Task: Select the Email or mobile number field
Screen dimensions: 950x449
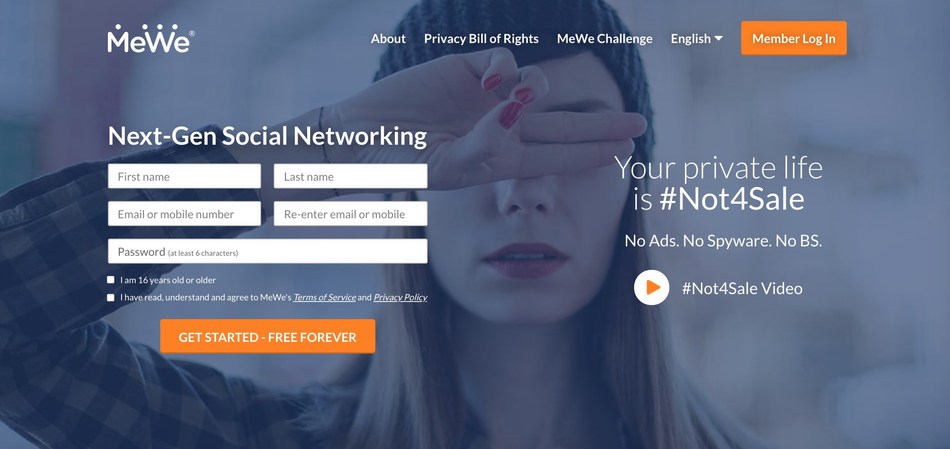Action: tap(184, 214)
